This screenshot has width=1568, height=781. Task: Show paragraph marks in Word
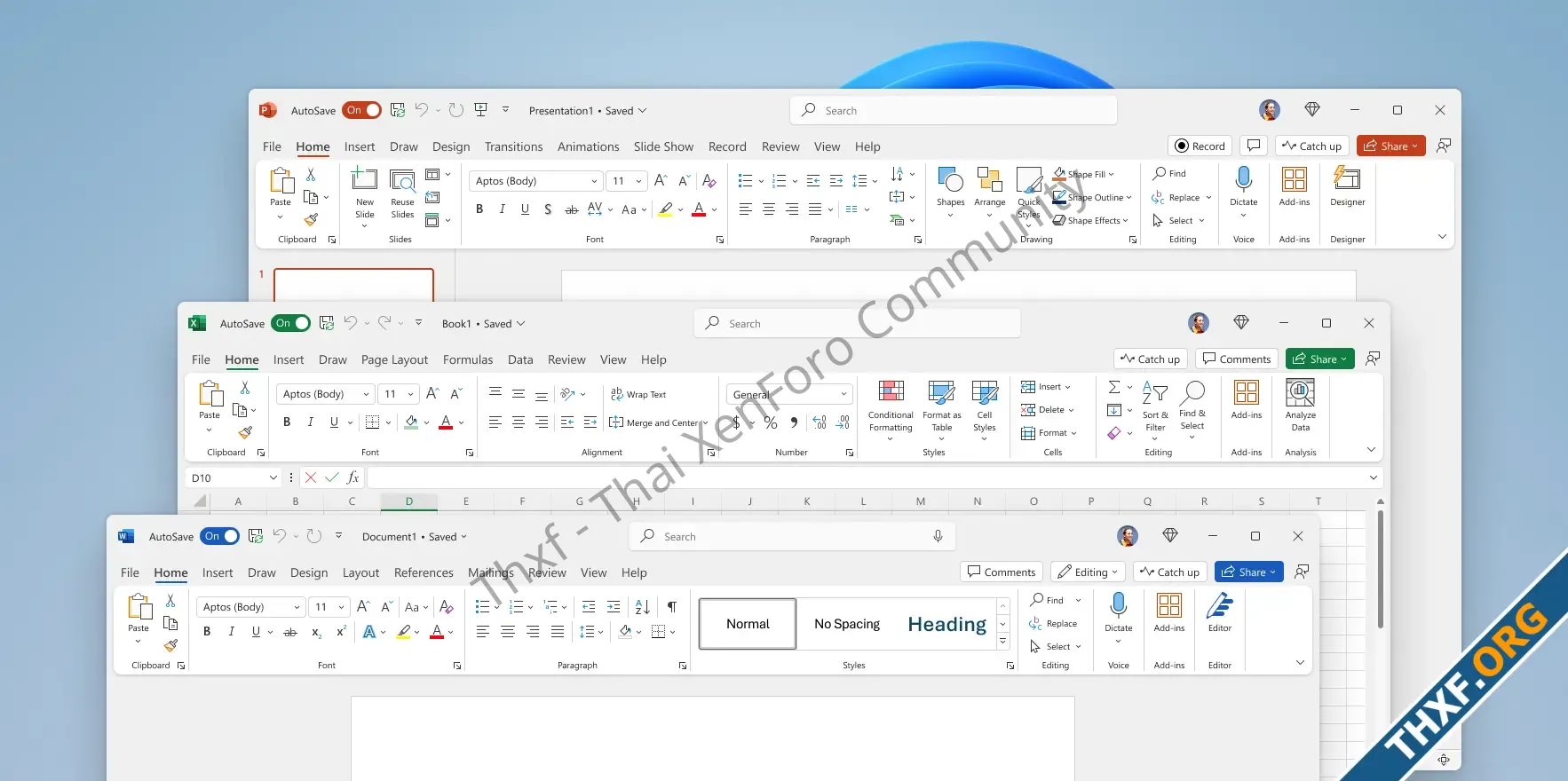(x=672, y=607)
